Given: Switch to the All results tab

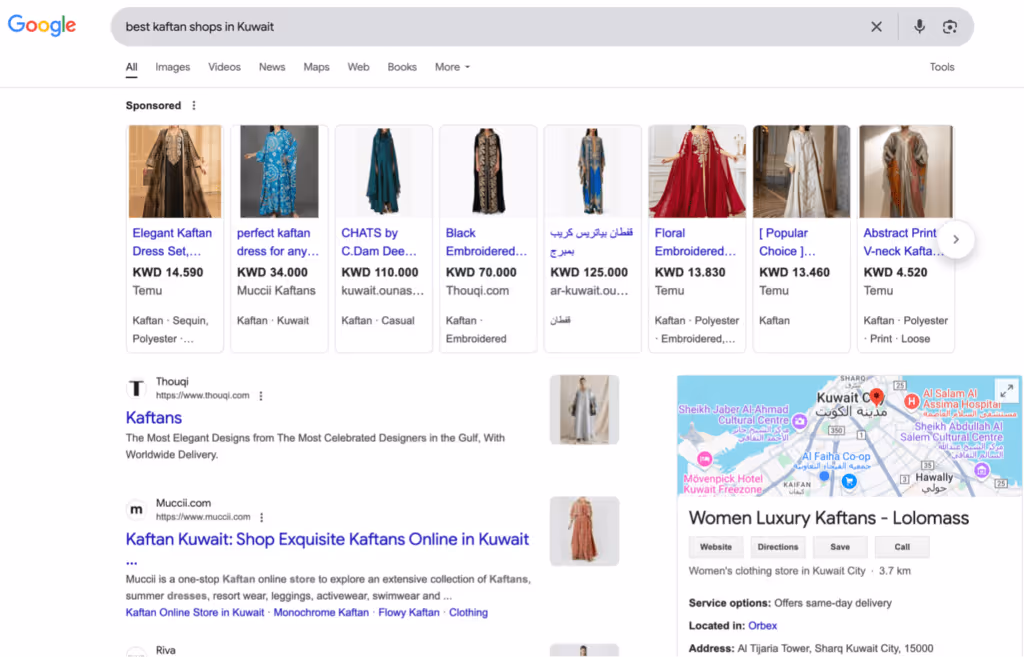Looking at the screenshot, I should coord(131,67).
